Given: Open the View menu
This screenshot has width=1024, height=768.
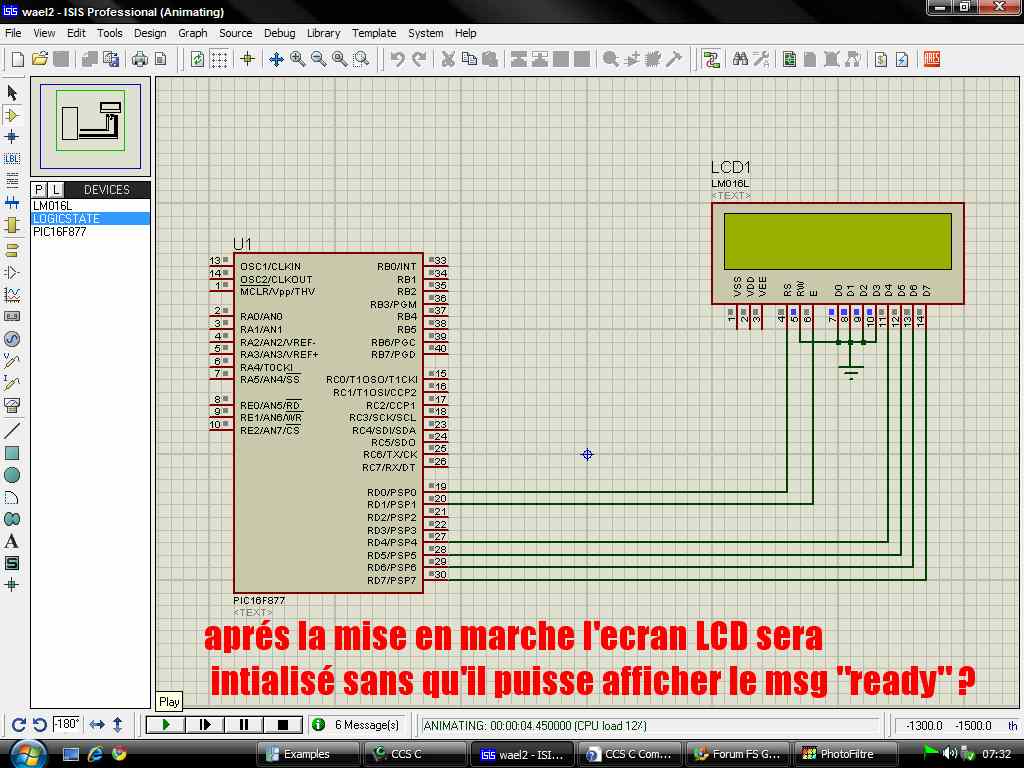Looking at the screenshot, I should point(44,33).
